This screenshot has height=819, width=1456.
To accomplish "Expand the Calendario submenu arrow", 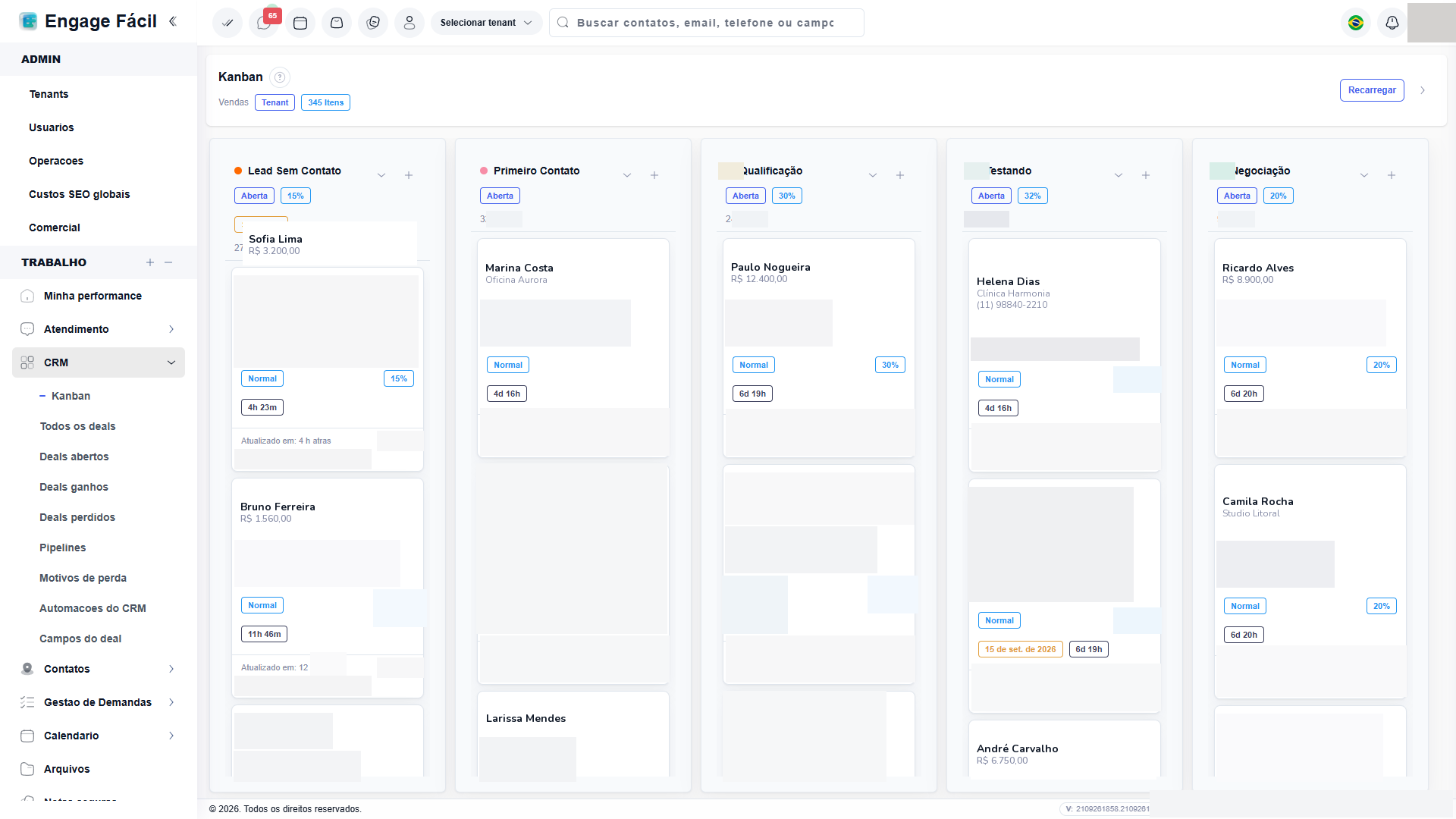I will click(171, 736).
